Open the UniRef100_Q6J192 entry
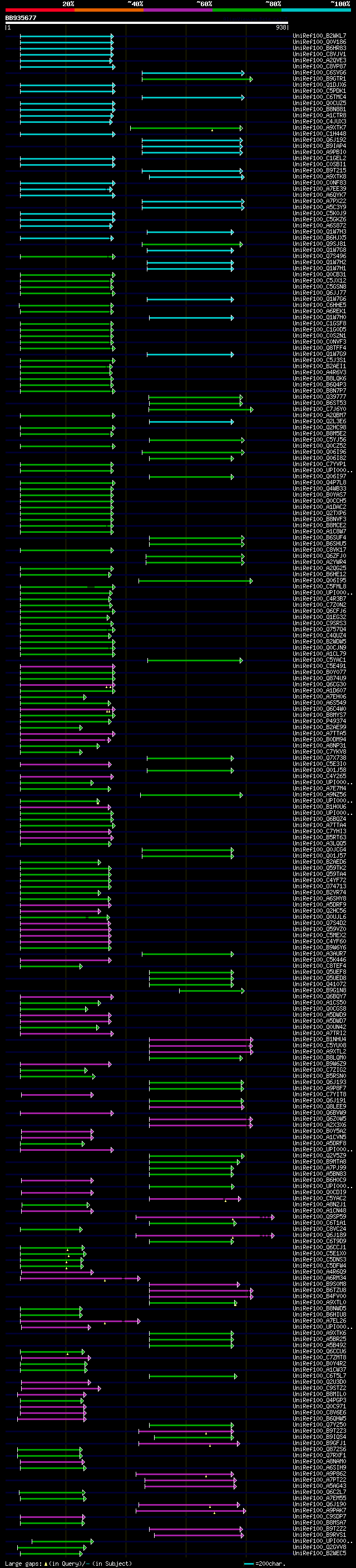The width and height of the screenshot is (356, 1568). (319, 140)
